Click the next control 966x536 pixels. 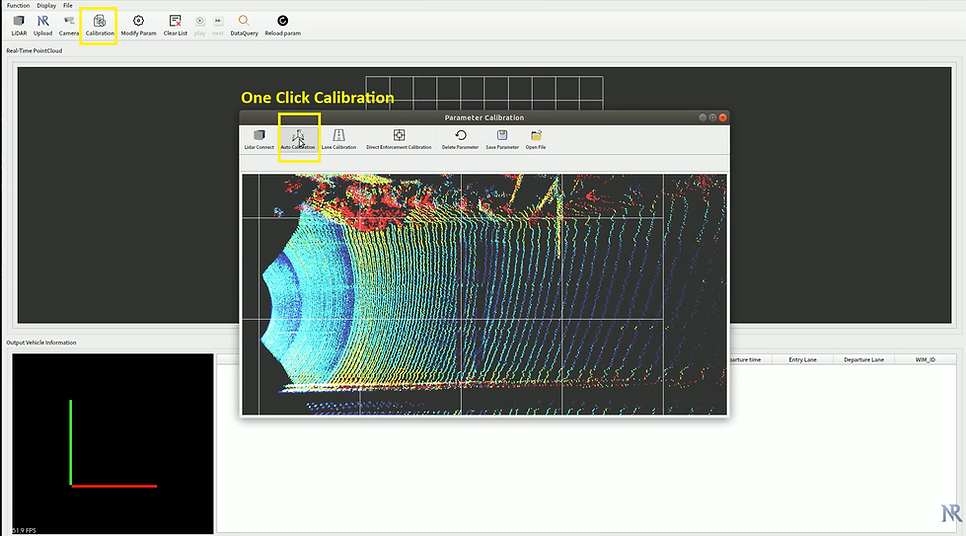coord(217,26)
